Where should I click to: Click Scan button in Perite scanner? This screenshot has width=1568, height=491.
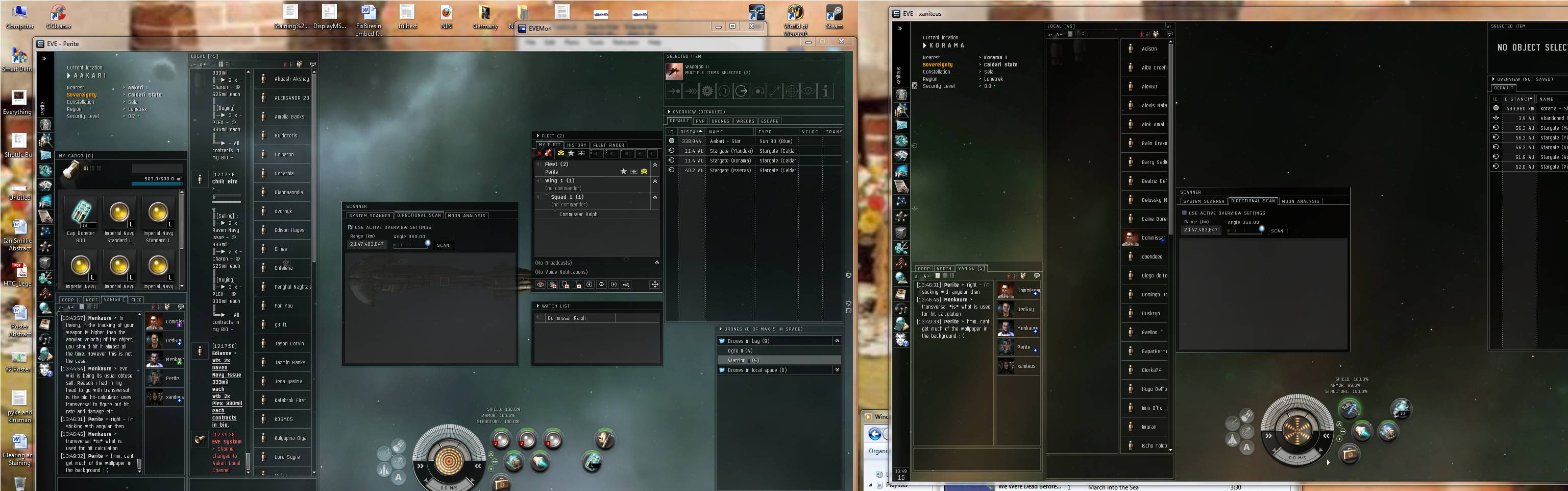(443, 245)
